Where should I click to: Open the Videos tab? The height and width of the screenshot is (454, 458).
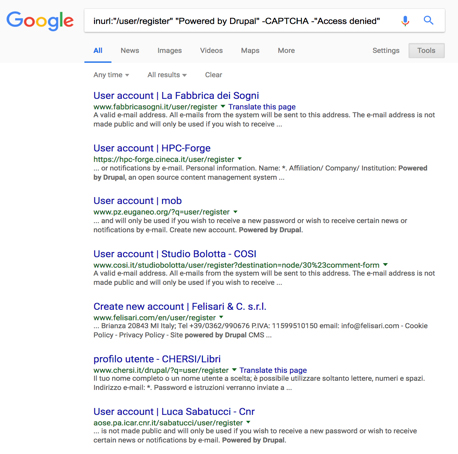click(x=211, y=51)
